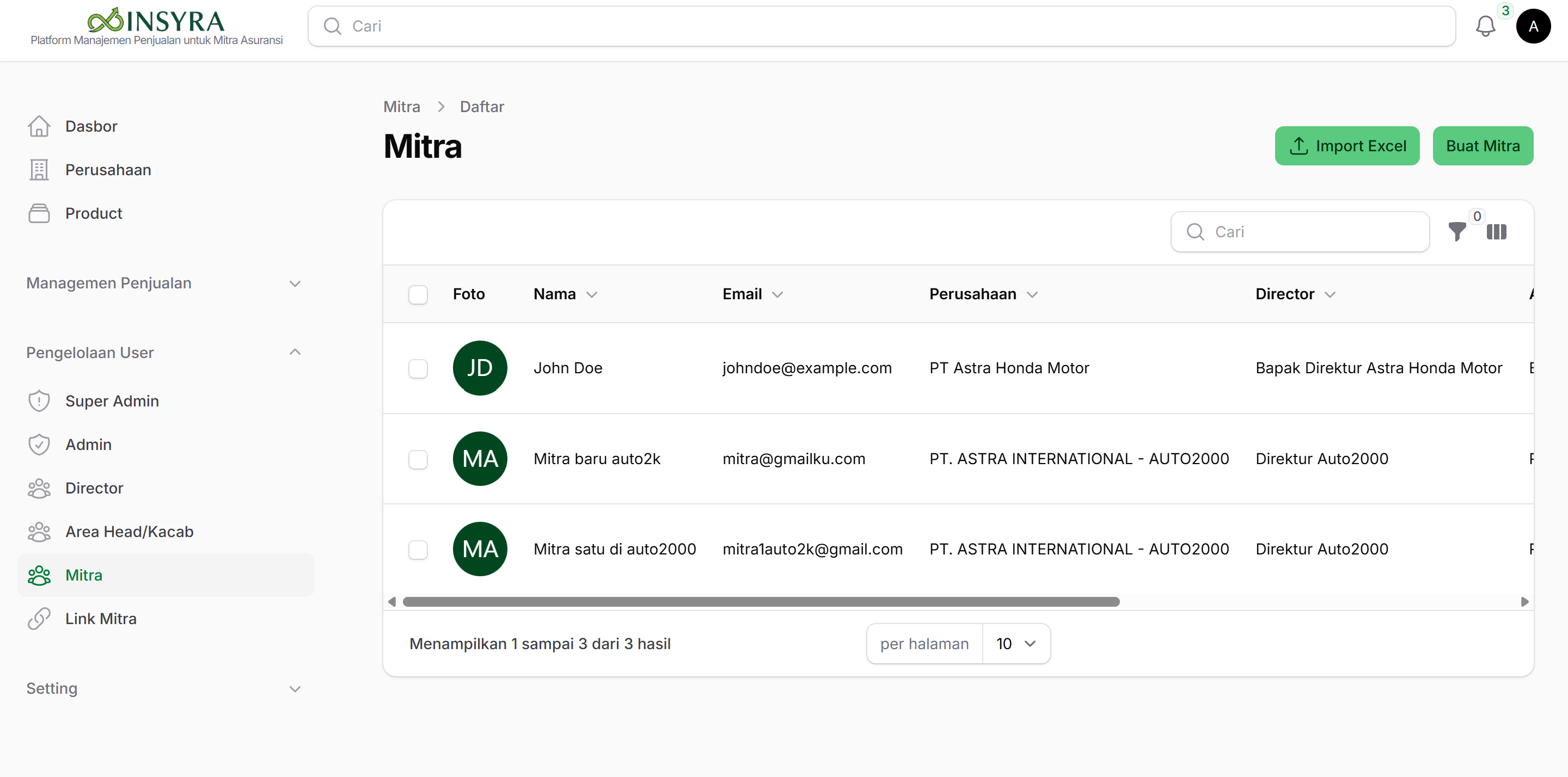This screenshot has width=1568, height=777.
Task: Click the Perusahaan building icon
Action: [39, 170]
